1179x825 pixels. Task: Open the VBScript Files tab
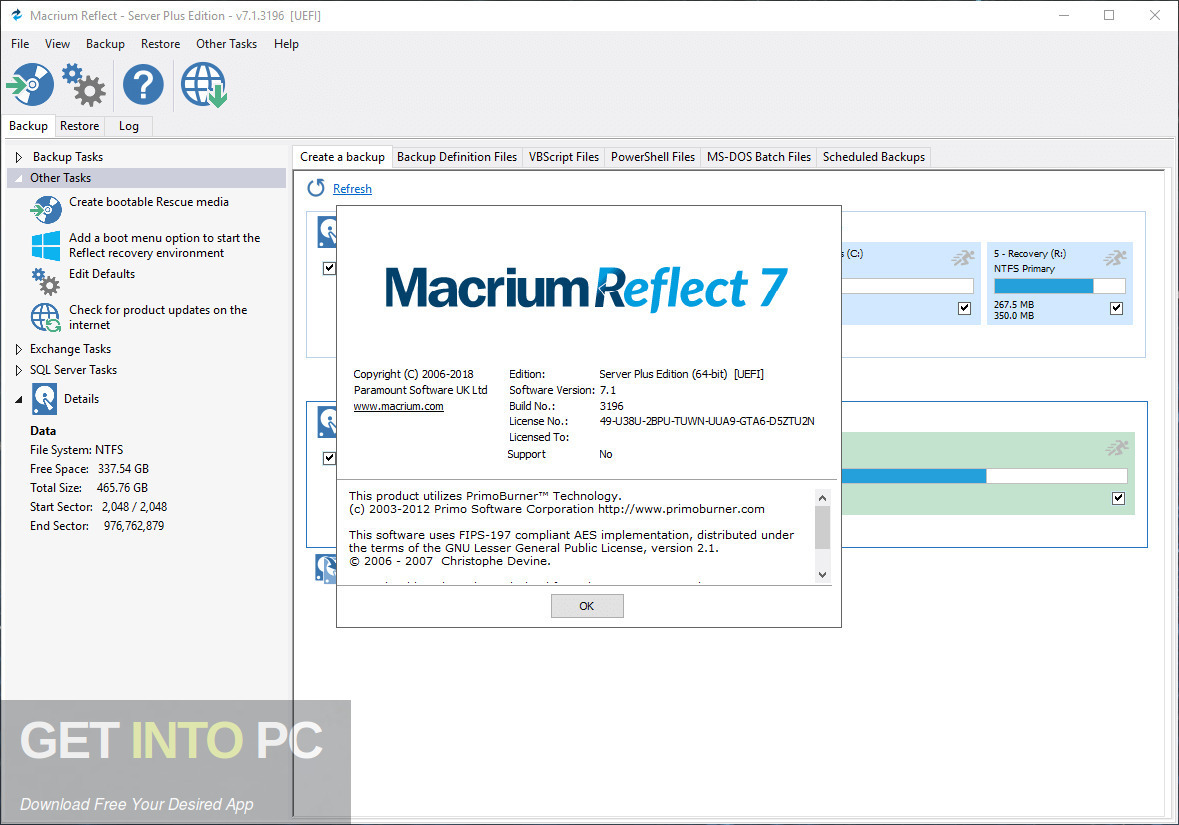(x=564, y=157)
